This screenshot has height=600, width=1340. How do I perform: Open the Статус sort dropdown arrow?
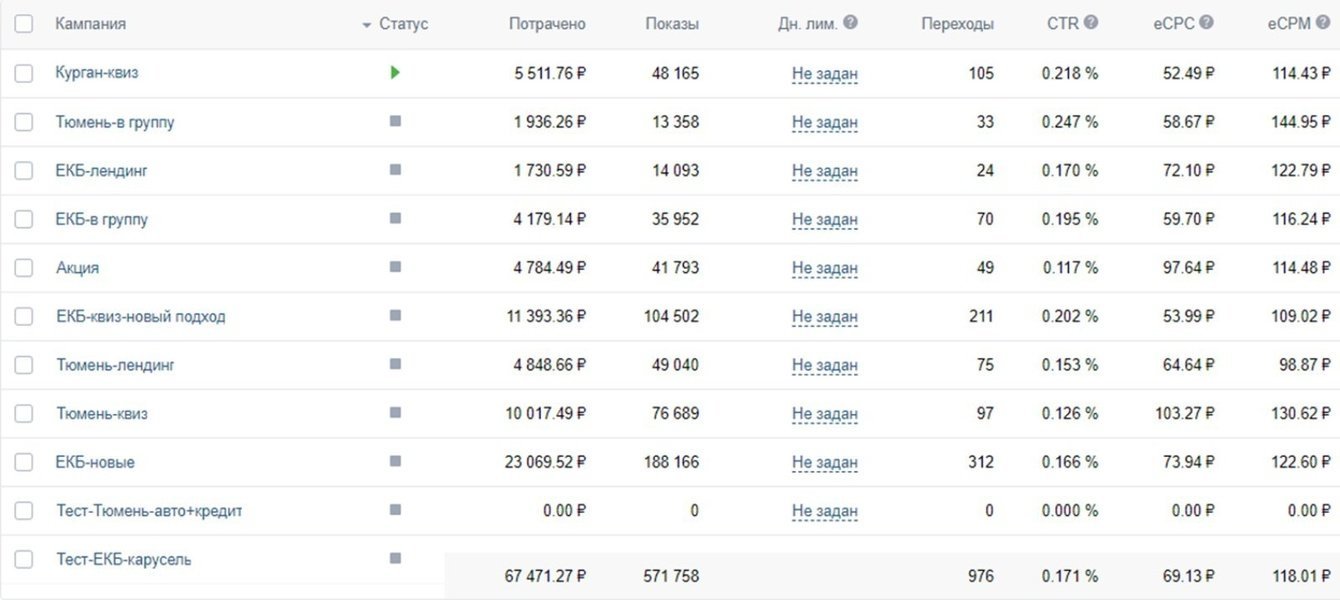[x=367, y=24]
